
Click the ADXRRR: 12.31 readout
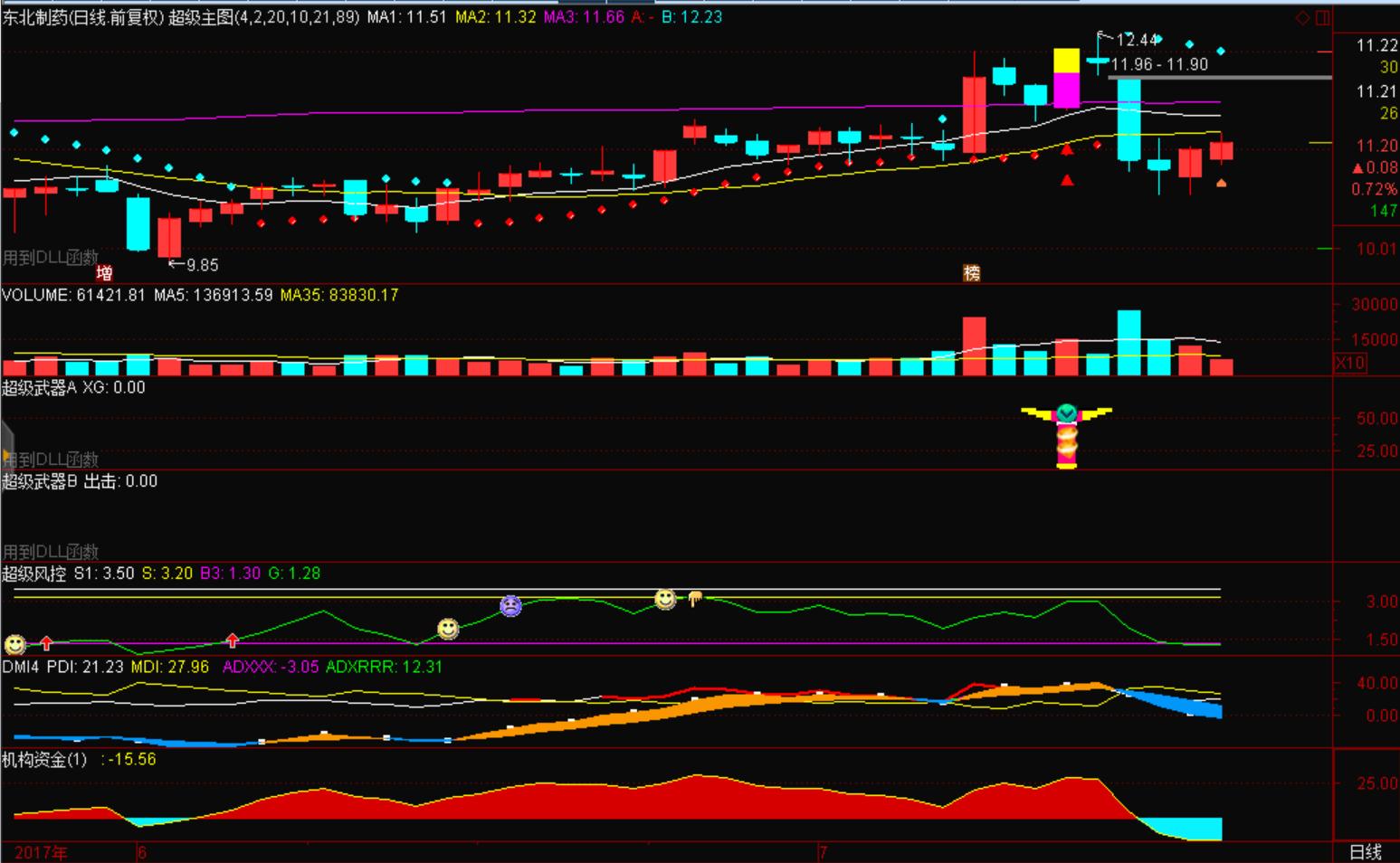385,667
